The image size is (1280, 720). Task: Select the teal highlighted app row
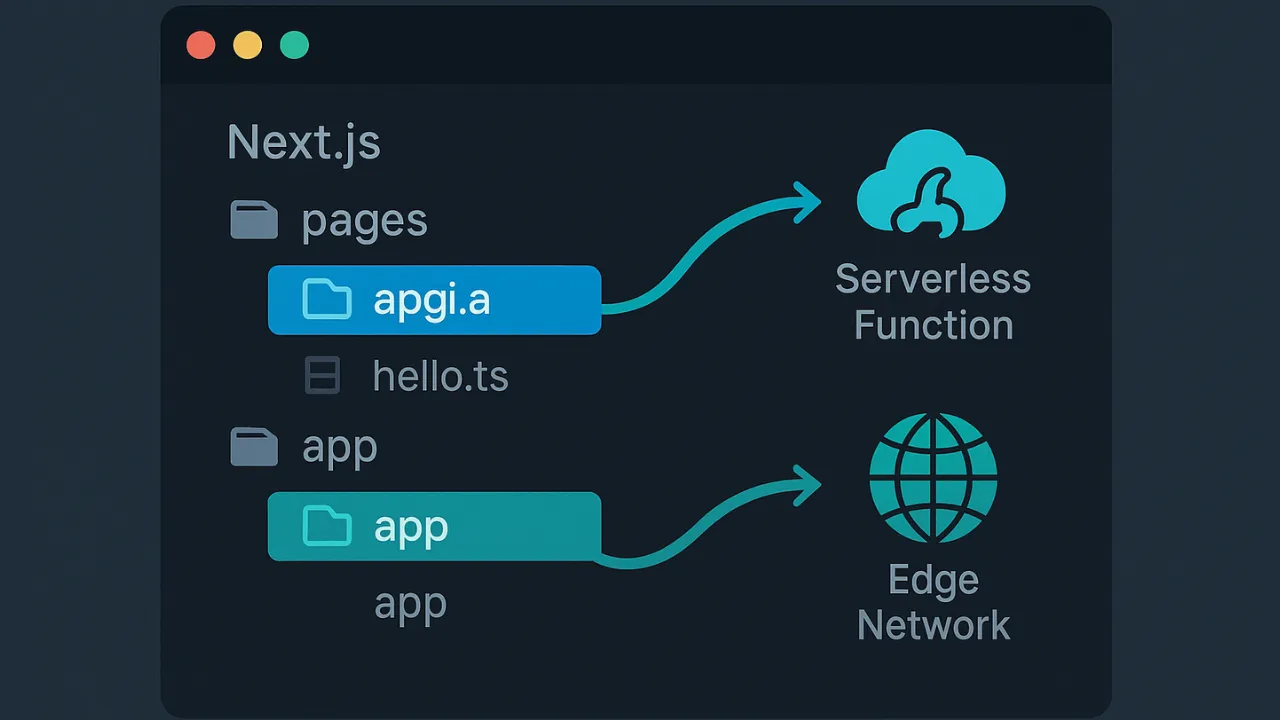click(x=434, y=526)
